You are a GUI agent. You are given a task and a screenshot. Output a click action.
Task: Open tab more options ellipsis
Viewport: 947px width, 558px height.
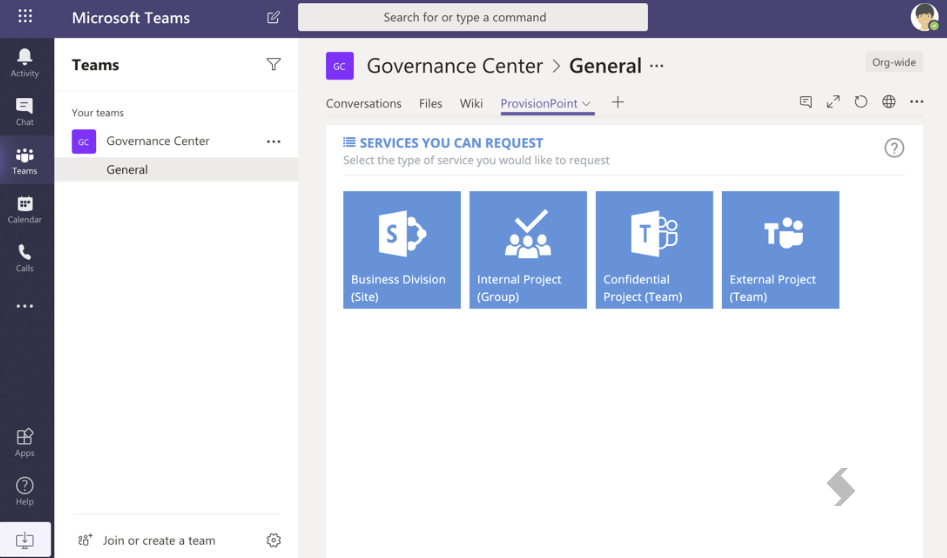[x=917, y=101]
